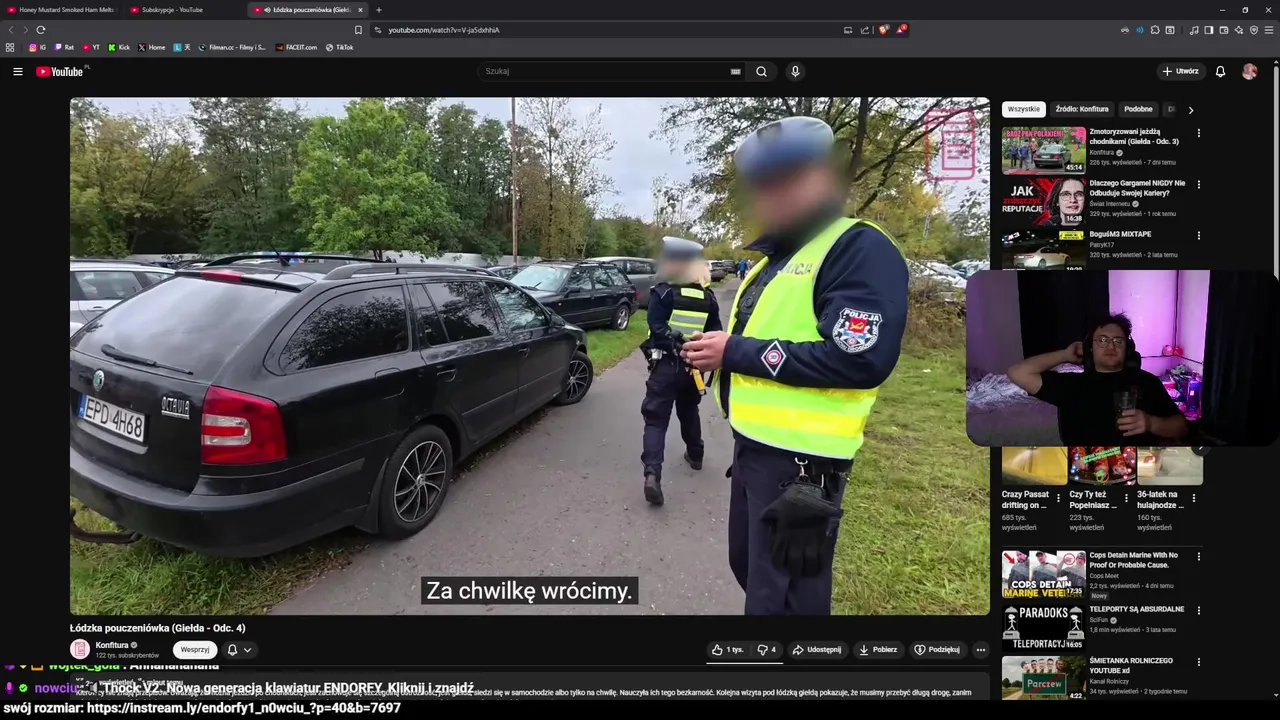
Task: Open the on-screen keyboard in search box
Action: point(735,71)
